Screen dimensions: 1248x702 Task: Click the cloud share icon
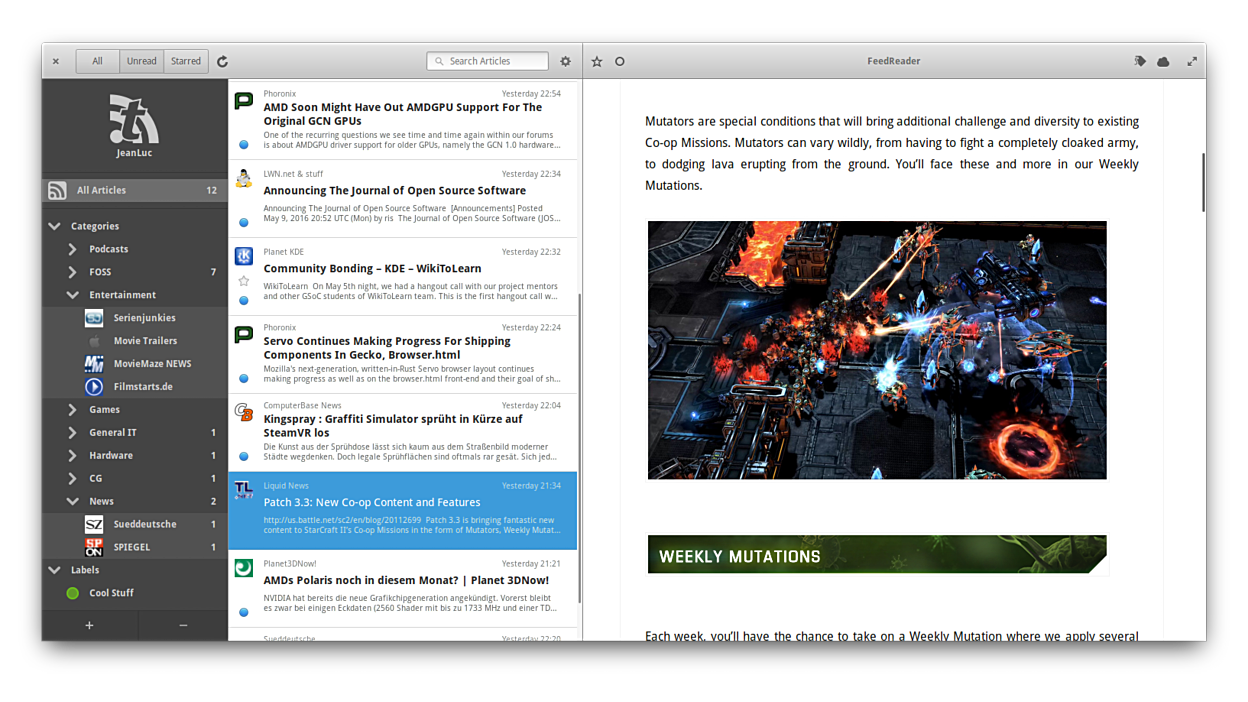click(1163, 61)
